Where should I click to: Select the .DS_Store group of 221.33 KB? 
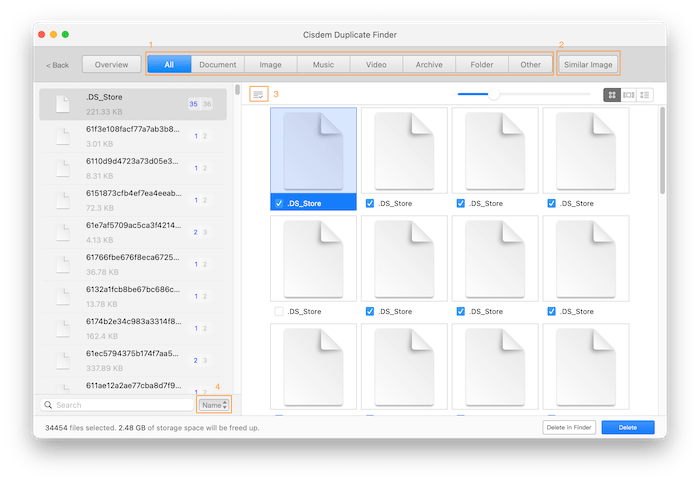(x=133, y=104)
